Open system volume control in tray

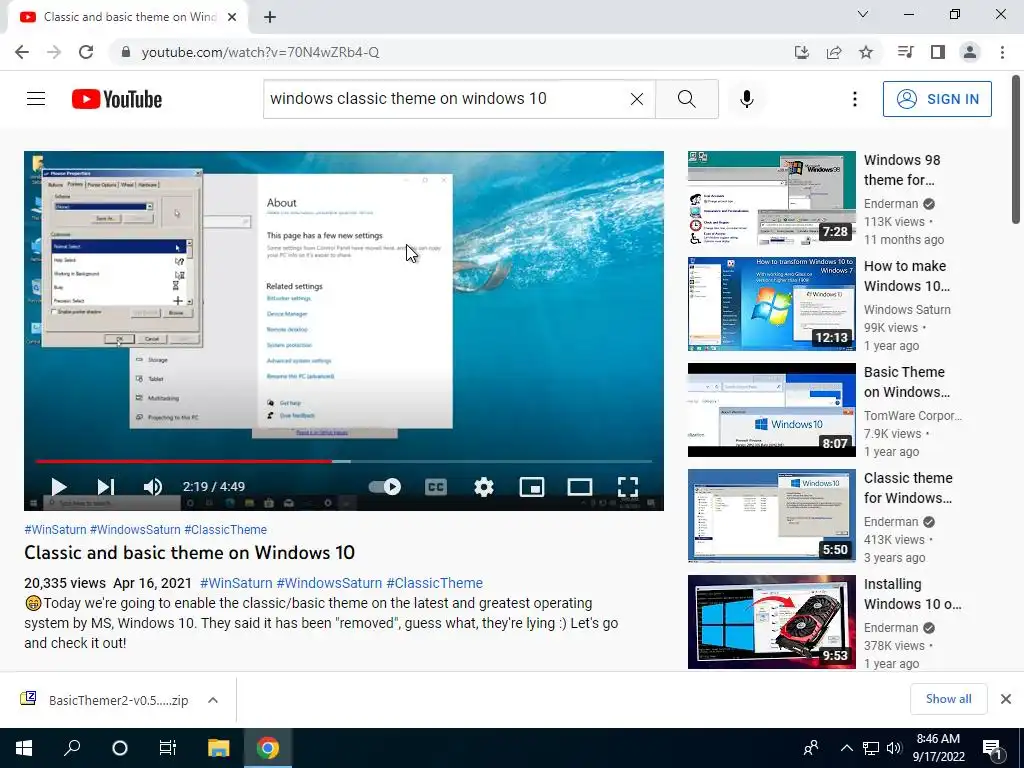(893, 748)
